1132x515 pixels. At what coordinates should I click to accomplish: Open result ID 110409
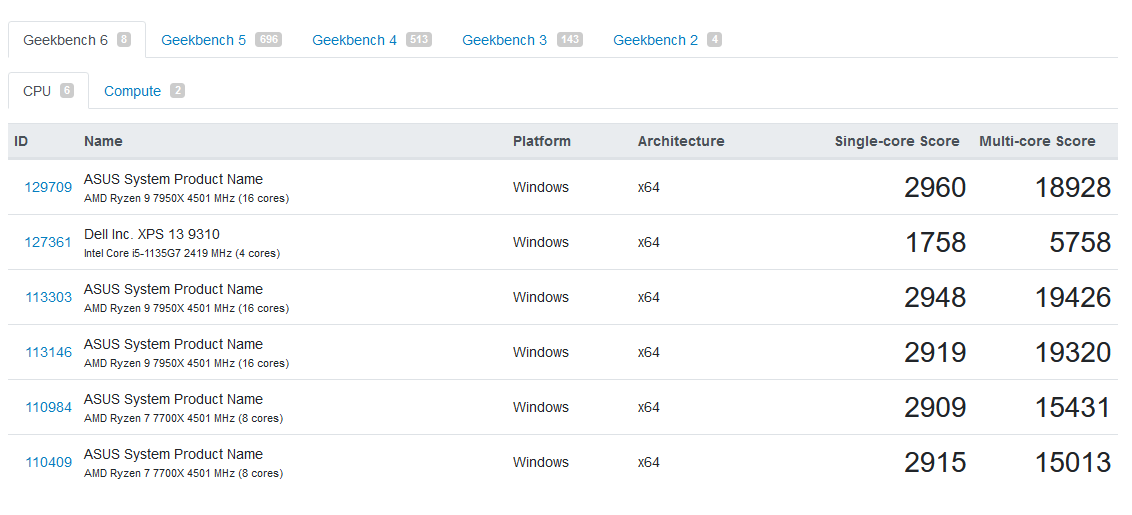click(x=48, y=462)
